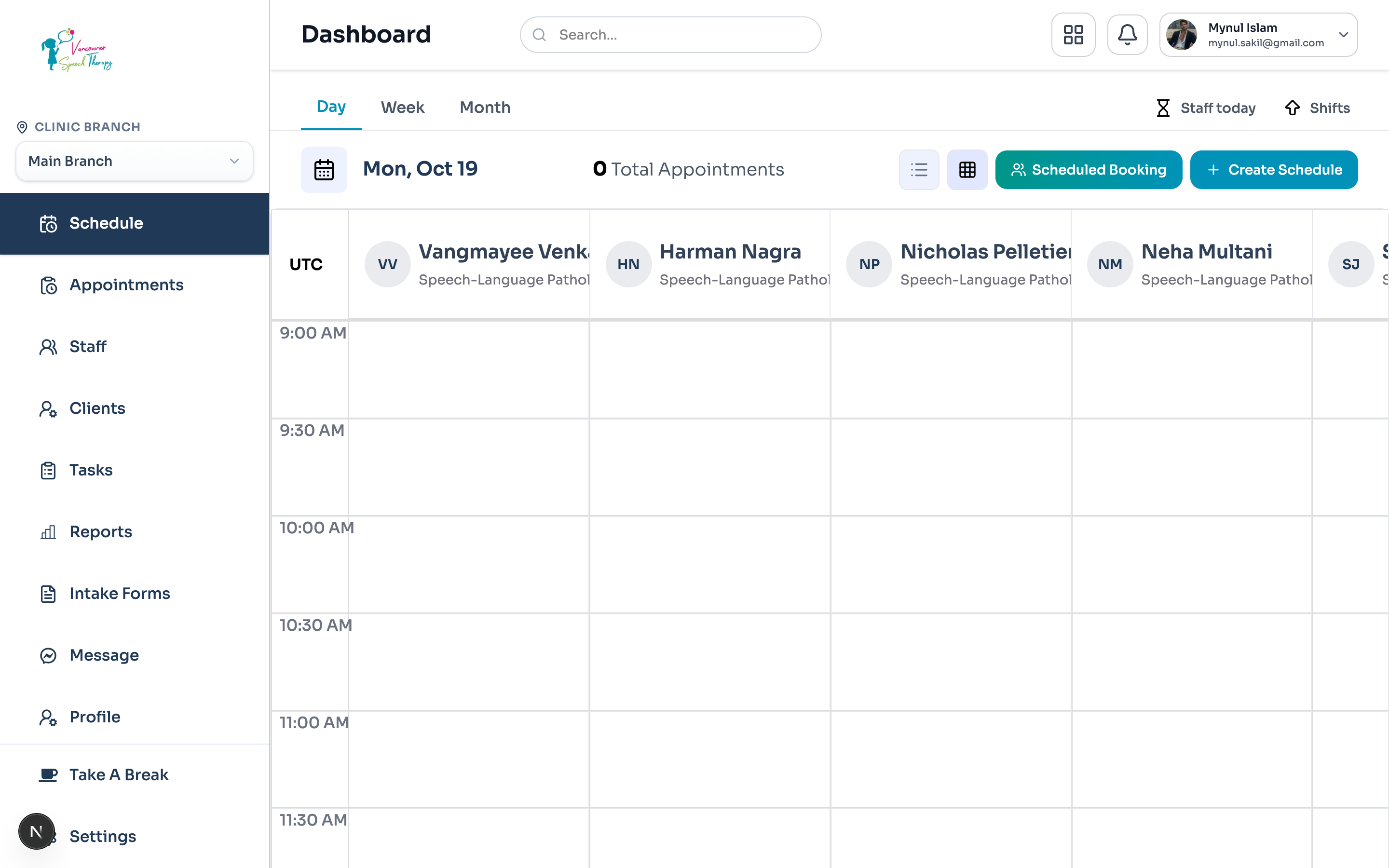Open Reports in the sidebar
The image size is (1389, 868).
coord(134,532)
